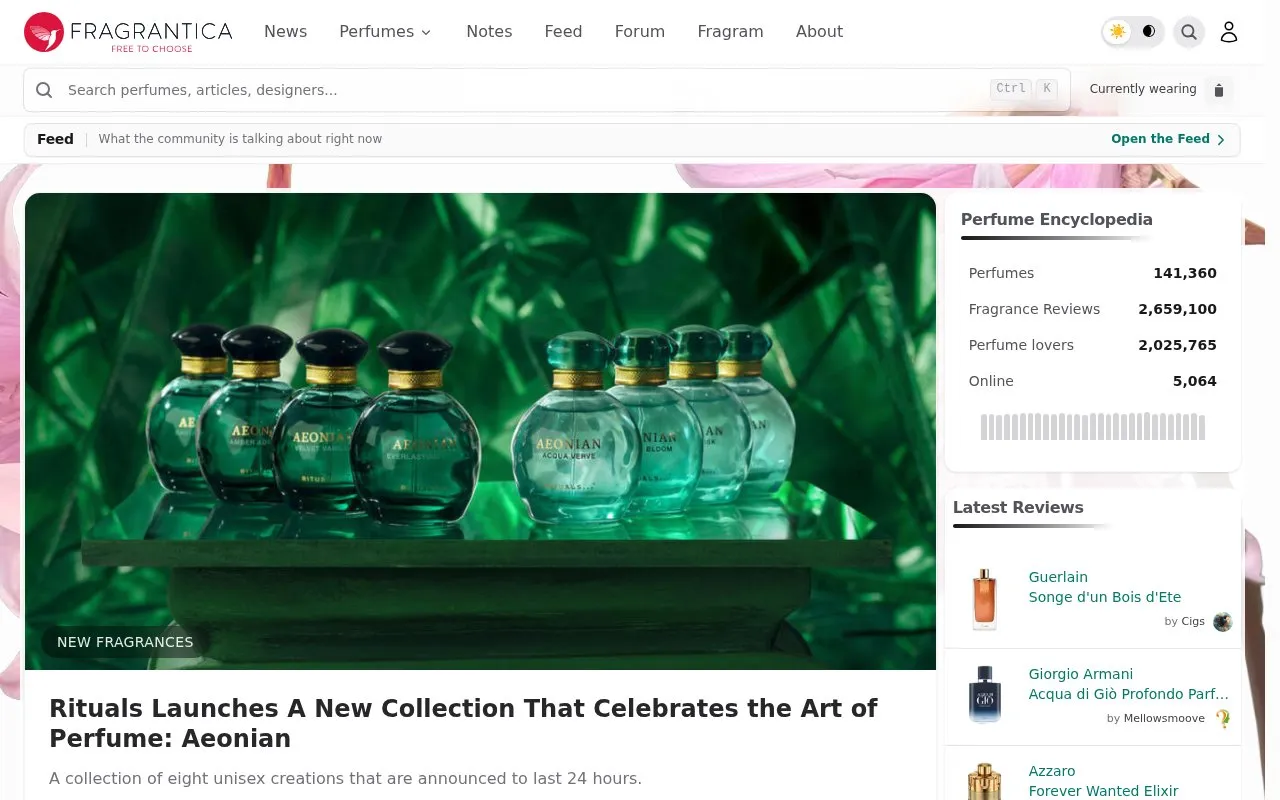Open Azzaro Forever Wanted Elixir review

1103,781
